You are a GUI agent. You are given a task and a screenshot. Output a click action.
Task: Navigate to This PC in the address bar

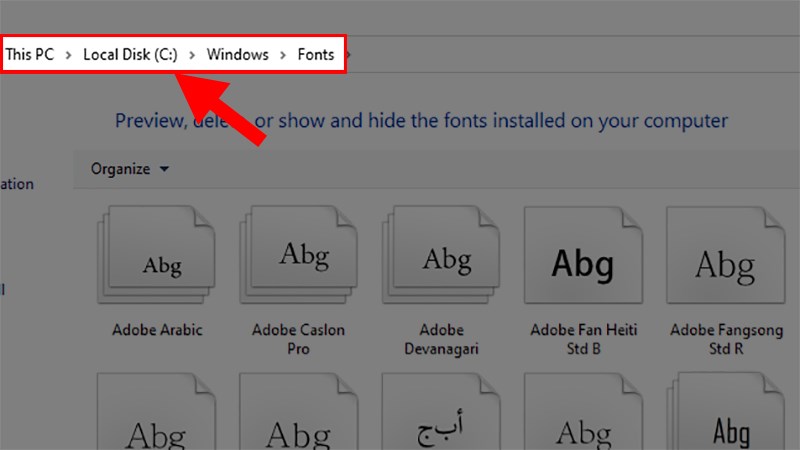(30, 55)
